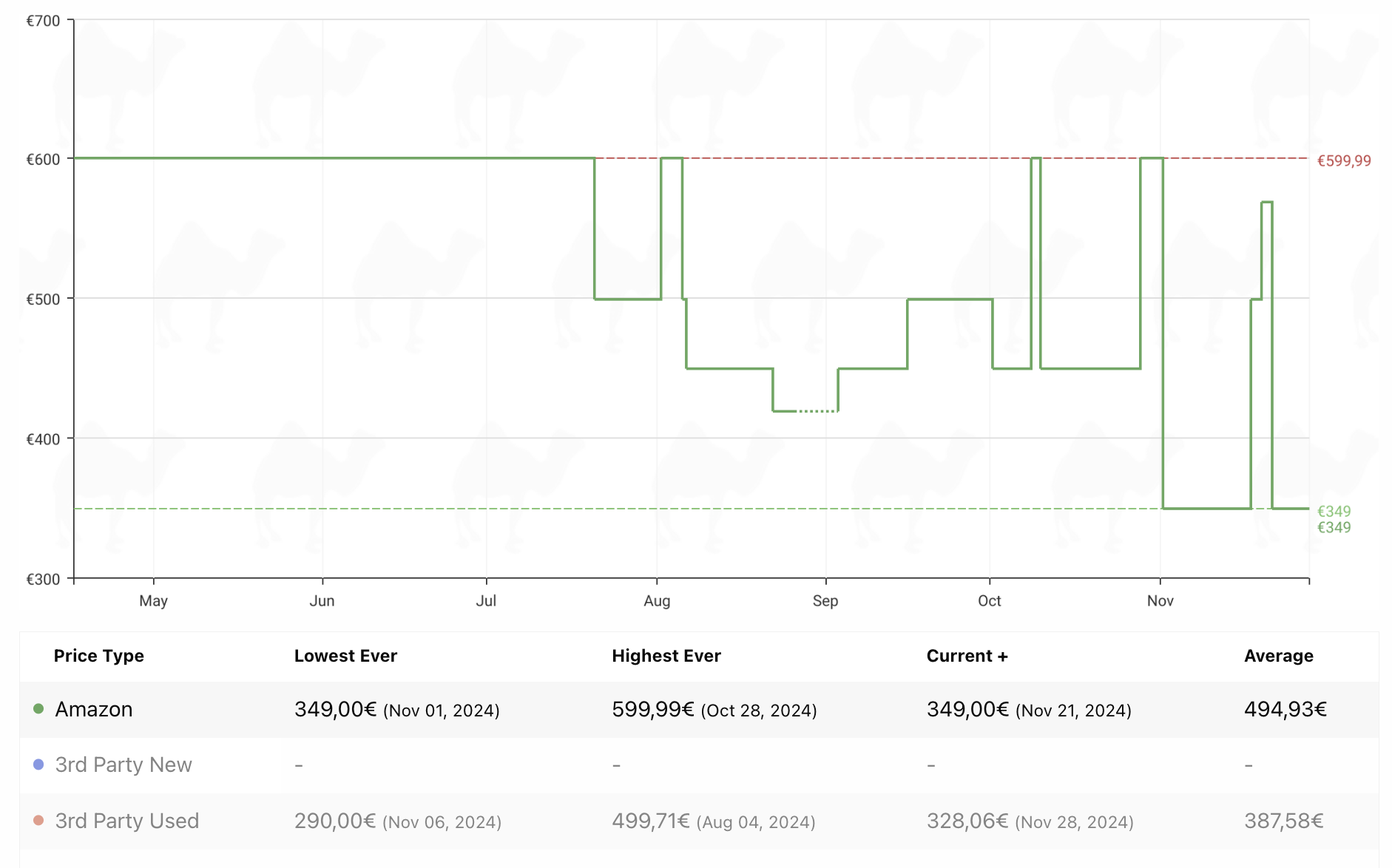This screenshot has height=868, width=1392.
Task: Click the green Amazon legend dot
Action: tap(38, 709)
